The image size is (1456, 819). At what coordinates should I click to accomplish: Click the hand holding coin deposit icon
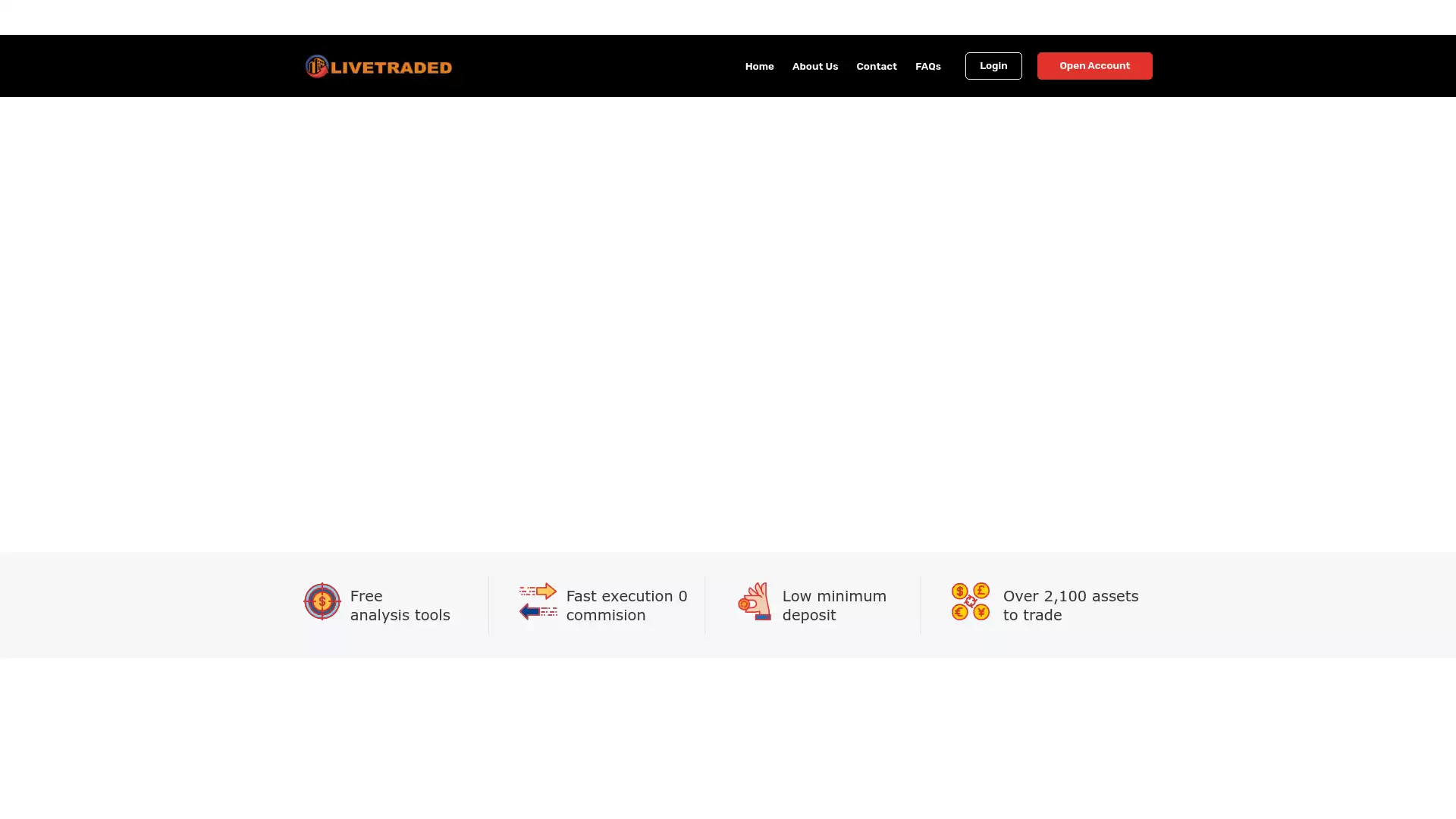click(x=754, y=602)
